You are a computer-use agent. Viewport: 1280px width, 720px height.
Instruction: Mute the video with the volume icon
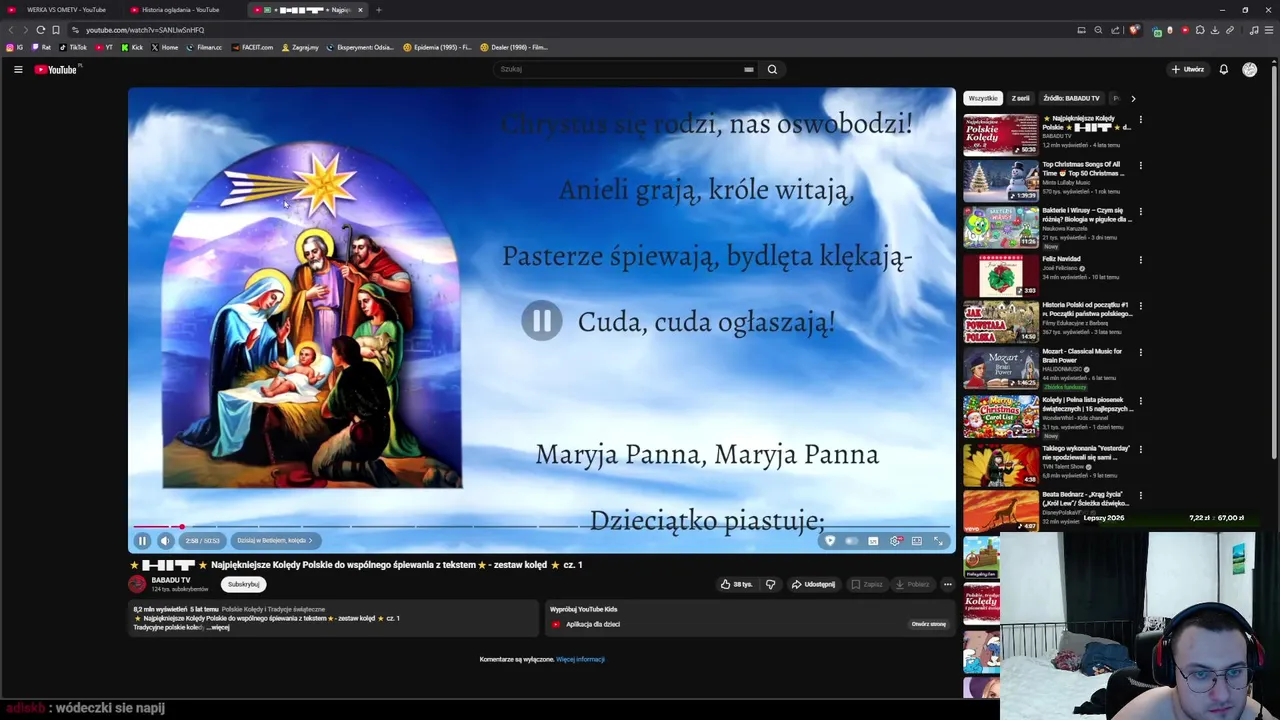166,541
